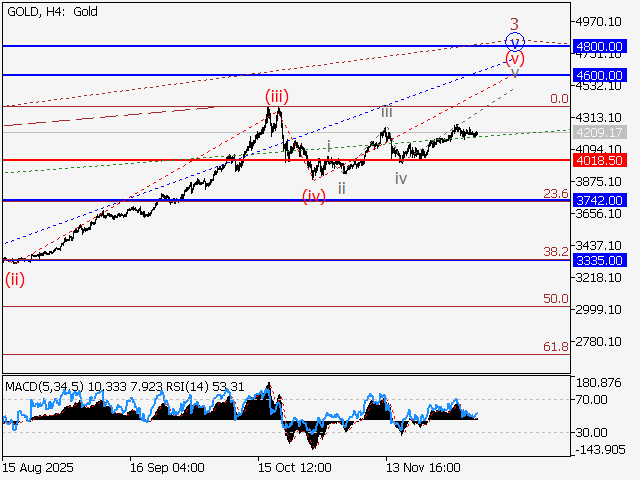Image resolution: width=640 pixels, height=480 pixels.
Task: Select the red (iv) wave label
Action: (314, 196)
